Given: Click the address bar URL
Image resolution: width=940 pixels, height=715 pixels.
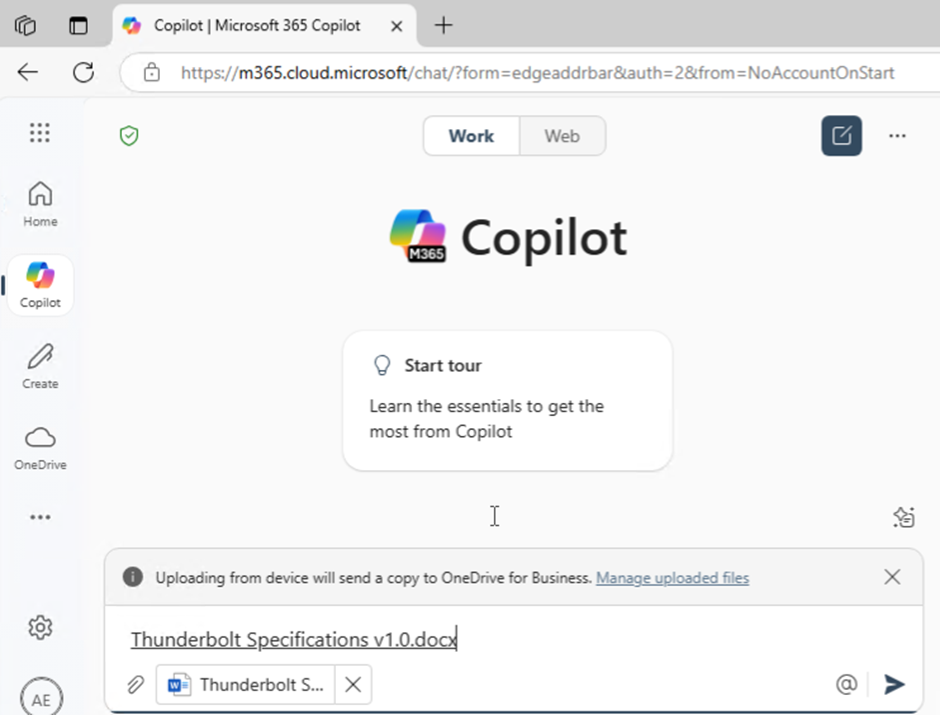Looking at the screenshot, I should [537, 73].
